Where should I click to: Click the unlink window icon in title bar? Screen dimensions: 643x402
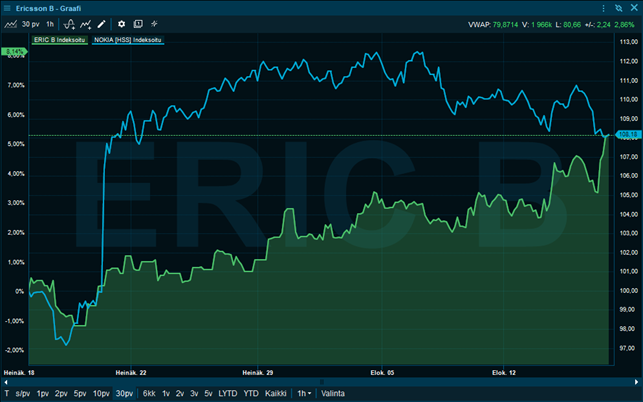[619, 8]
